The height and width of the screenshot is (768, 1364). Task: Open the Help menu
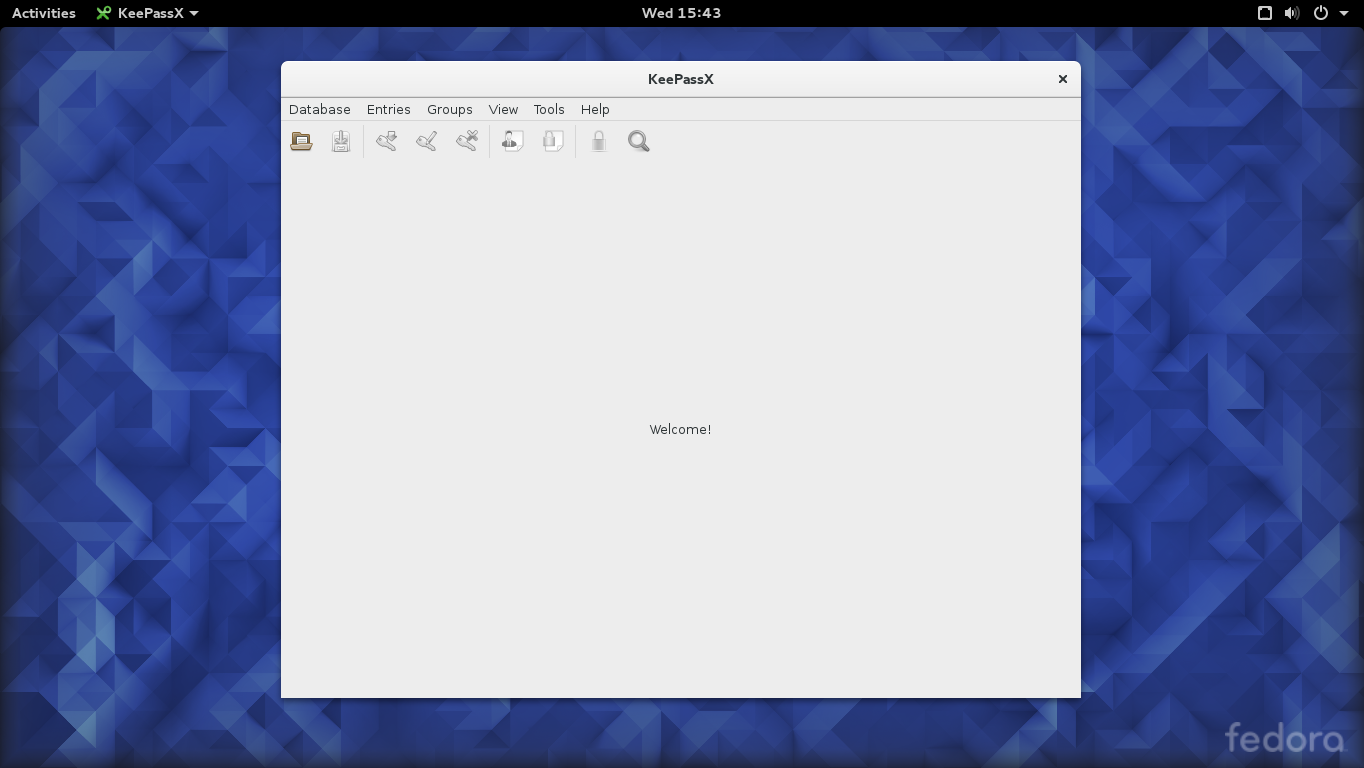(x=595, y=109)
